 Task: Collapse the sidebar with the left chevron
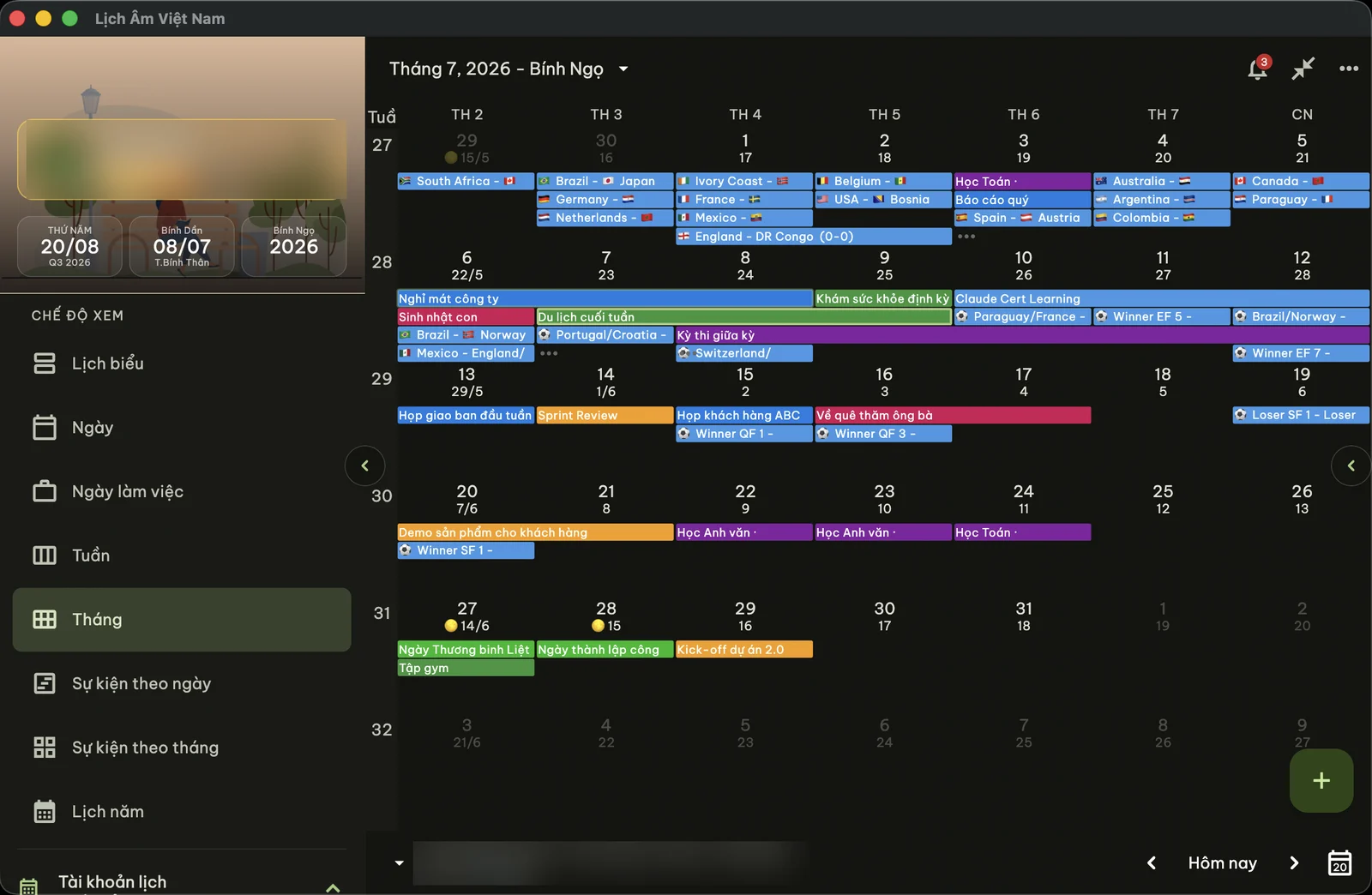click(364, 466)
